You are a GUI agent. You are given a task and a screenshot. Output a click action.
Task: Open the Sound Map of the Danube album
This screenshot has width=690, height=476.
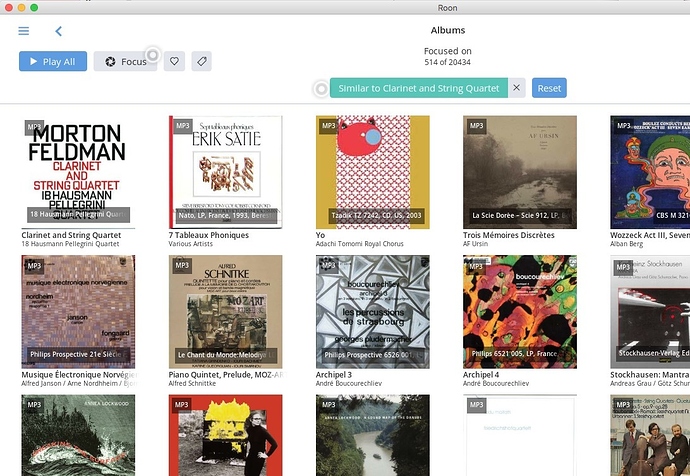click(373, 435)
